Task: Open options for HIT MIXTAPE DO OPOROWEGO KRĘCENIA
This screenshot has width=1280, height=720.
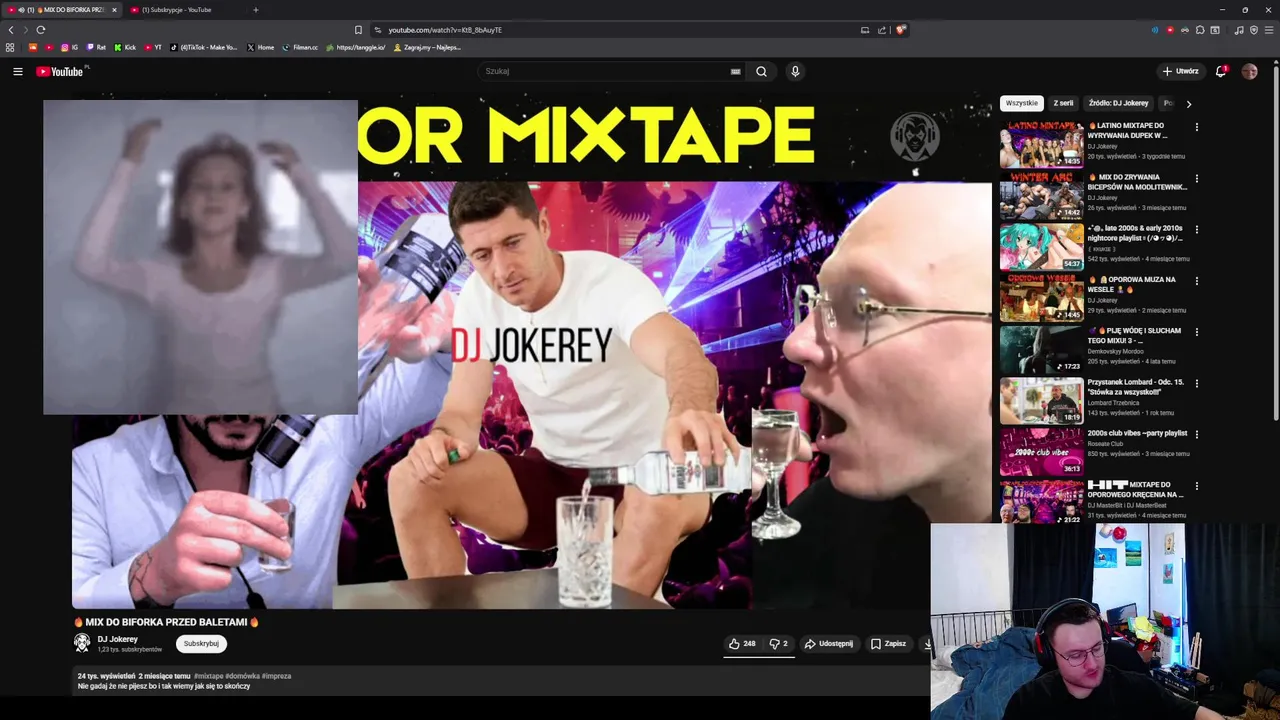Action: (1196, 486)
